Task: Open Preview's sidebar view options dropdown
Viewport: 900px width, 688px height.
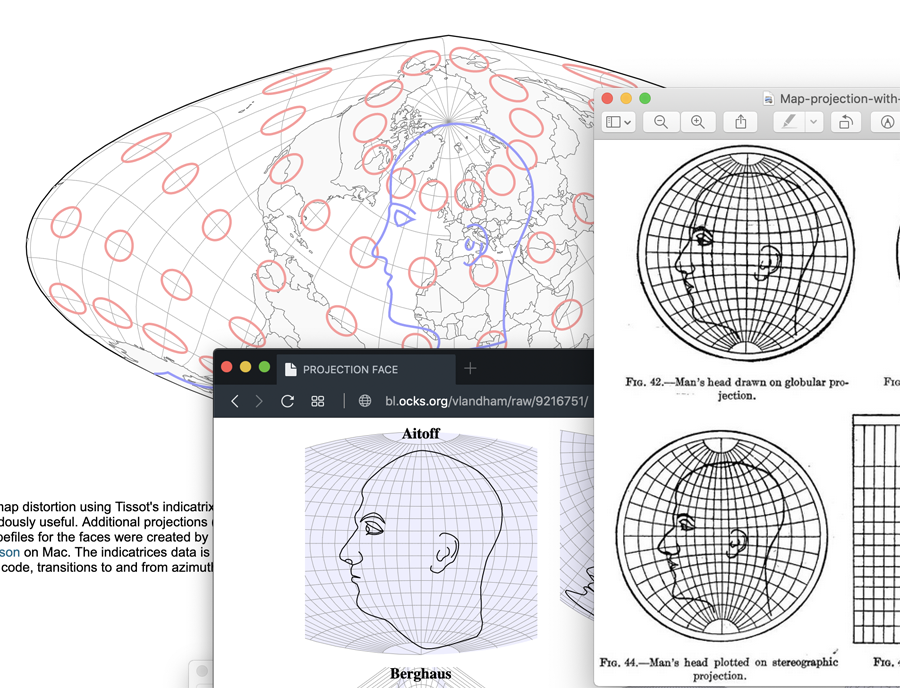Action: pyautogui.click(x=619, y=122)
